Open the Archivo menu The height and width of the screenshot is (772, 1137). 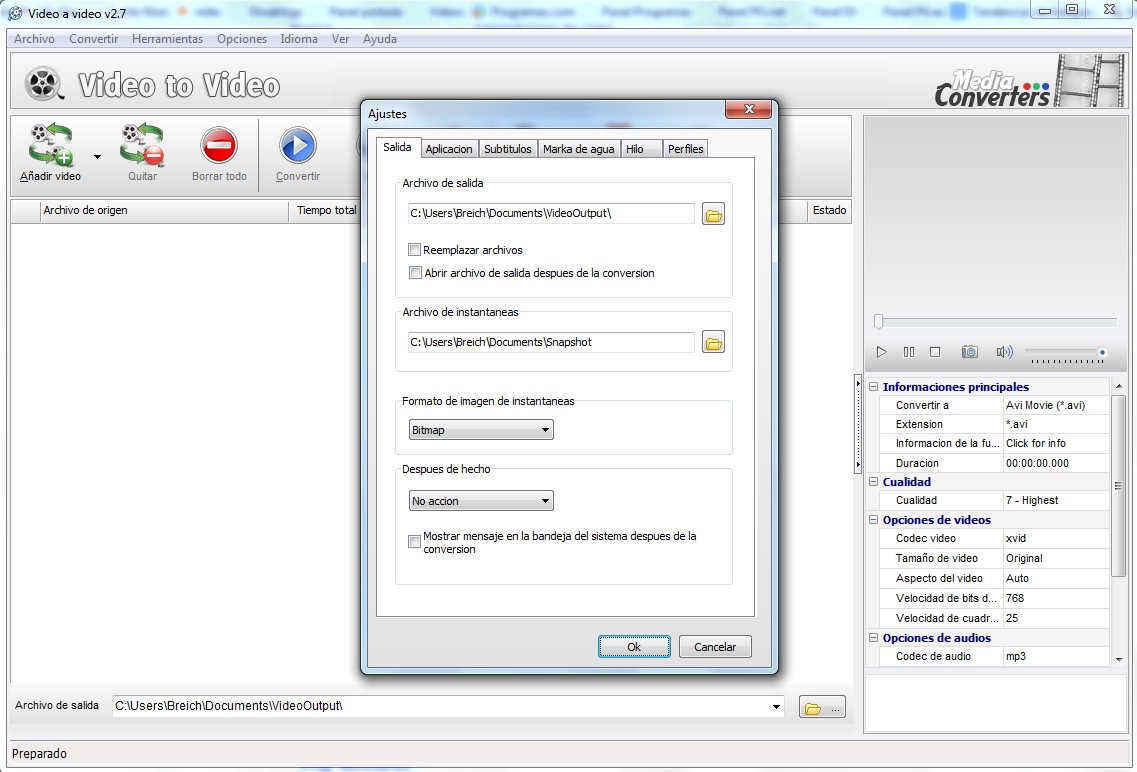[x=34, y=39]
